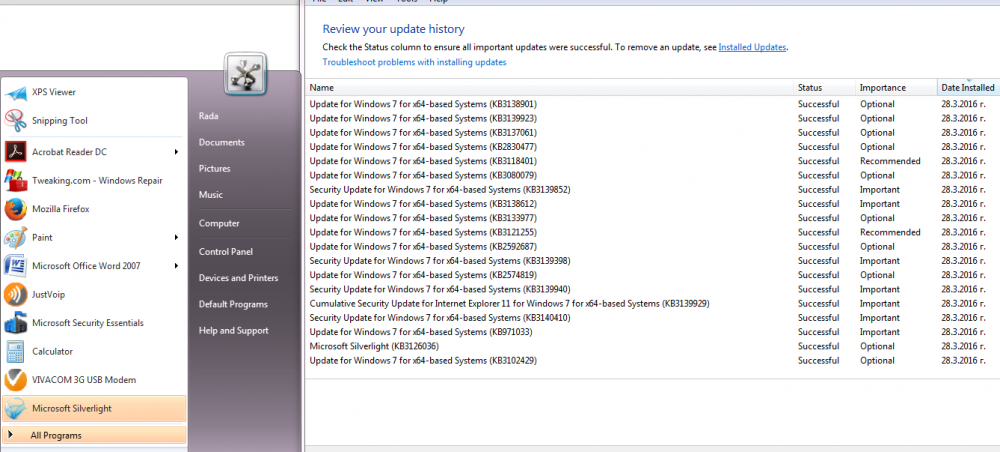Click Recommended importance for KB3118401
The image size is (1000, 452).
[890, 161]
